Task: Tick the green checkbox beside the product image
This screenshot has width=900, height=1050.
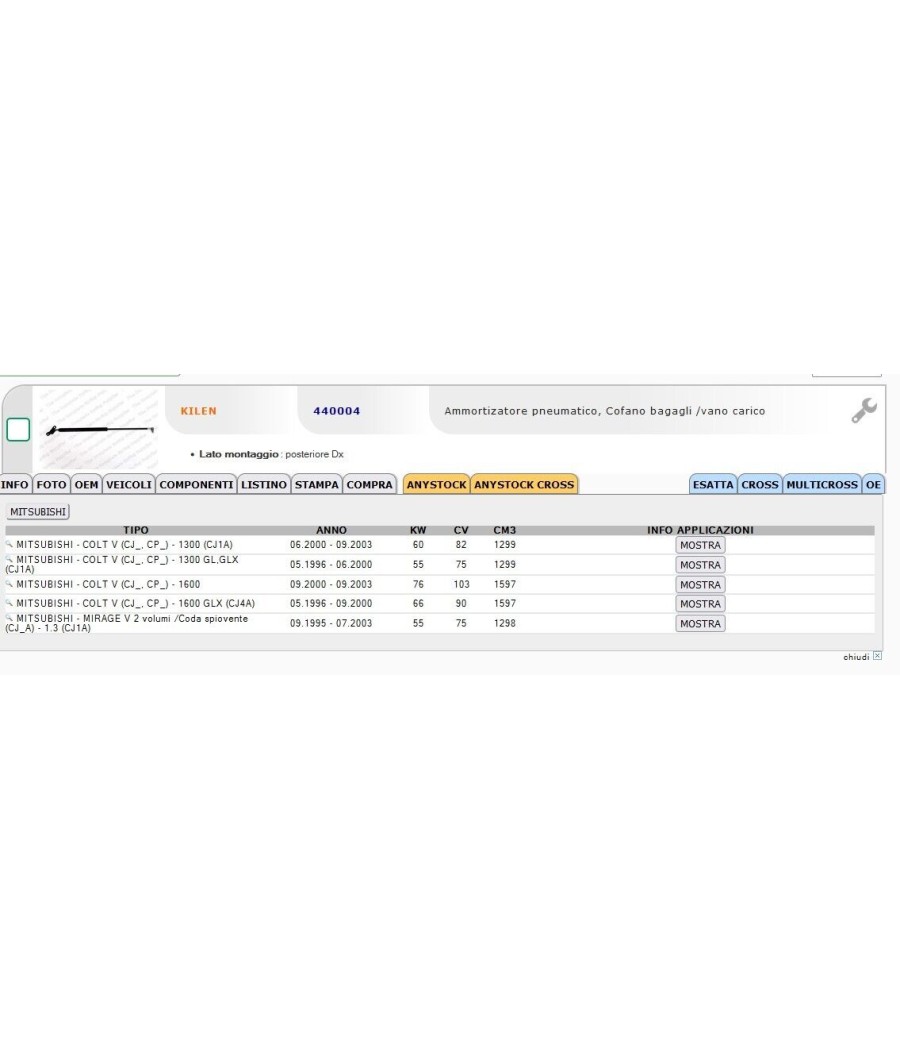Action: coord(18,429)
